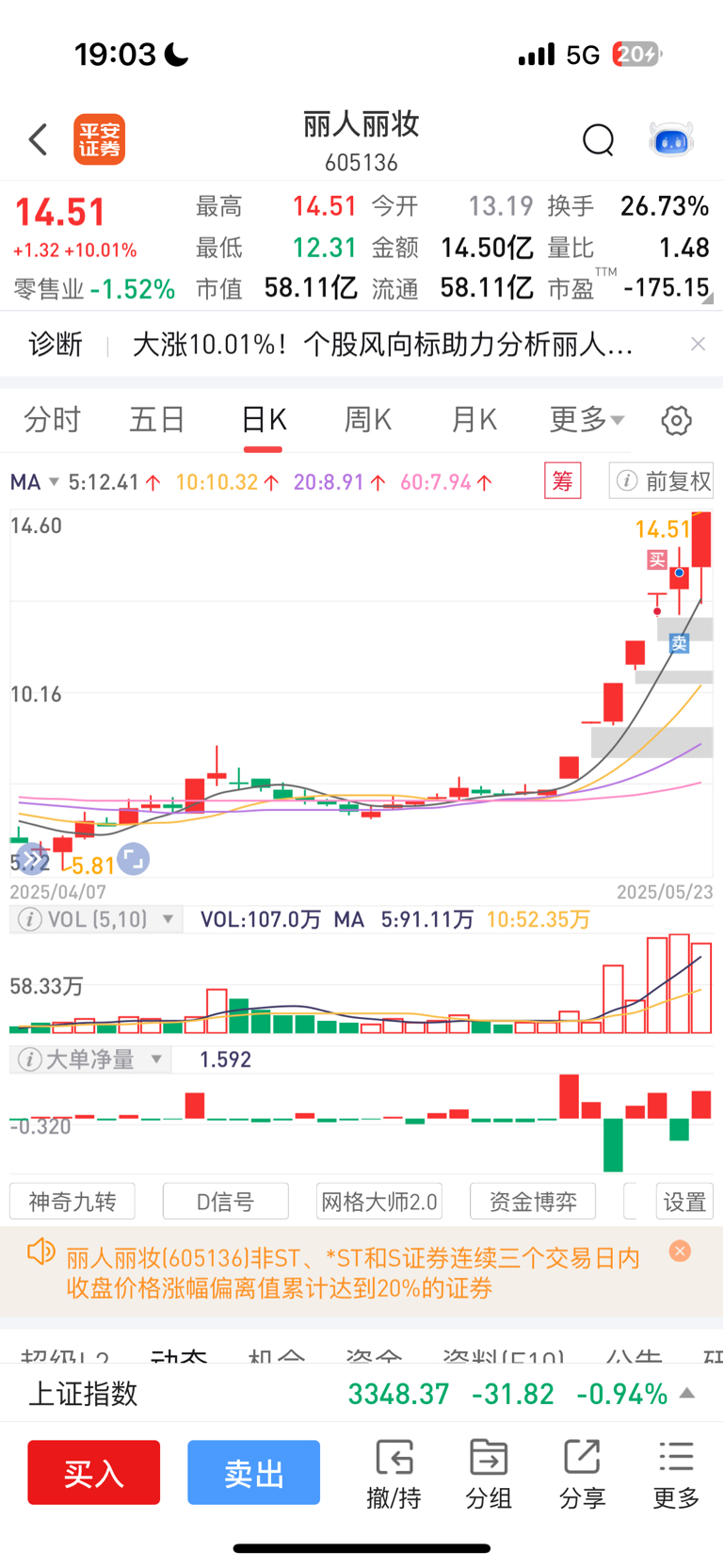Tap the blue 卖出 button
Screen dimensions: 724x1568
pyautogui.click(x=253, y=1472)
